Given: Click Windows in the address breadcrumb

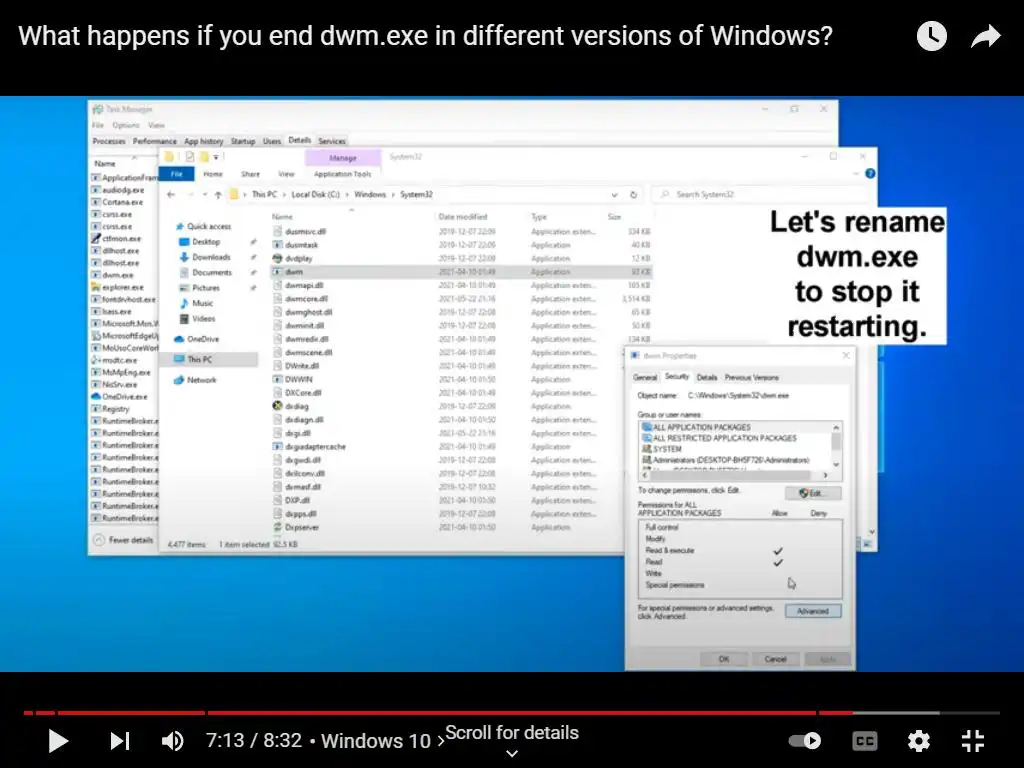Looking at the screenshot, I should tap(370, 195).
